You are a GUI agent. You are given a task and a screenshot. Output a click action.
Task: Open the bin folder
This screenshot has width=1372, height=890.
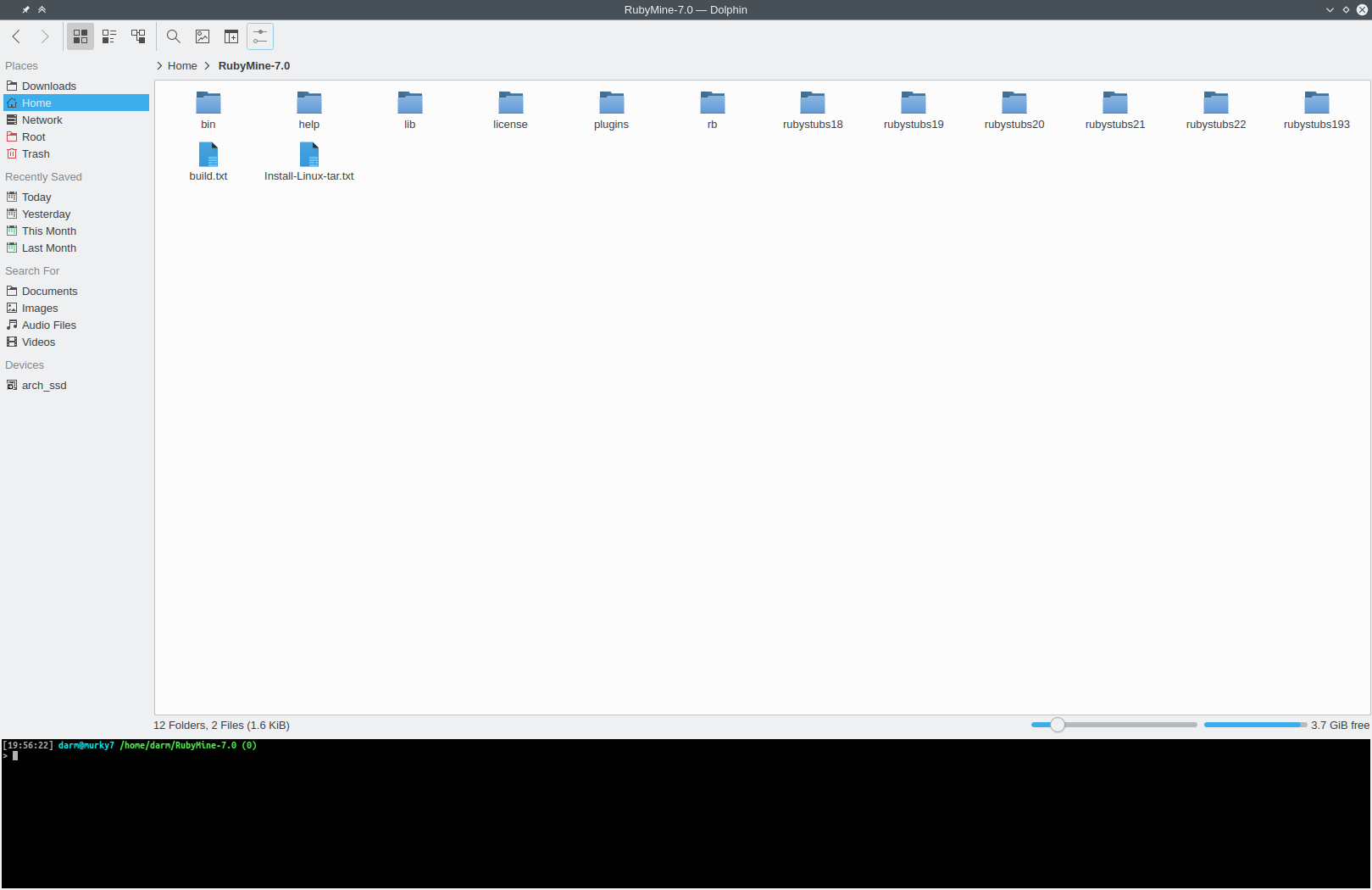pos(208,110)
